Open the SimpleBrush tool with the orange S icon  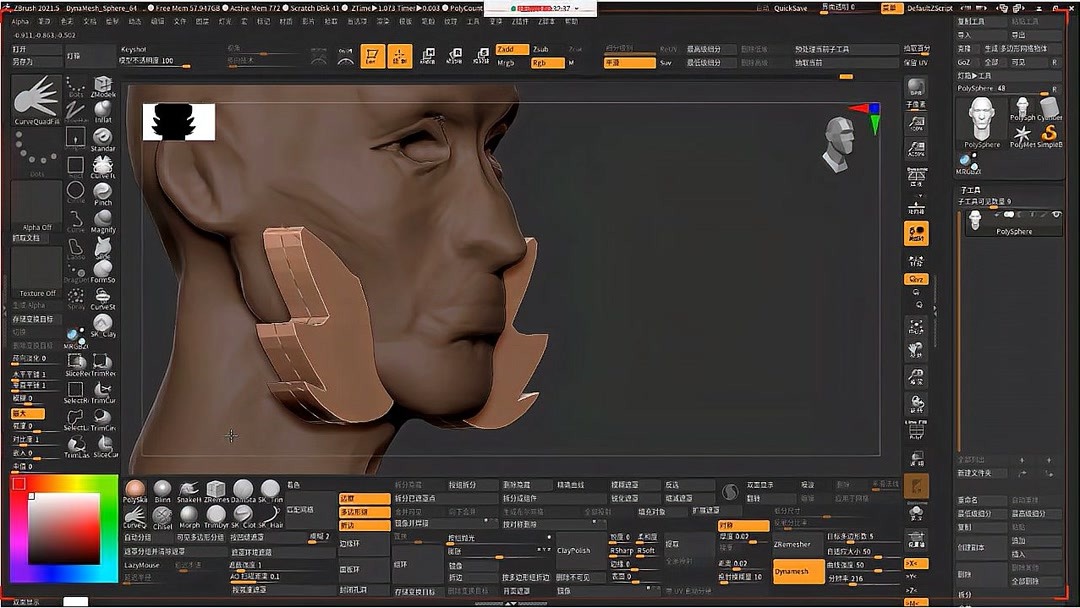[x=1048, y=133]
